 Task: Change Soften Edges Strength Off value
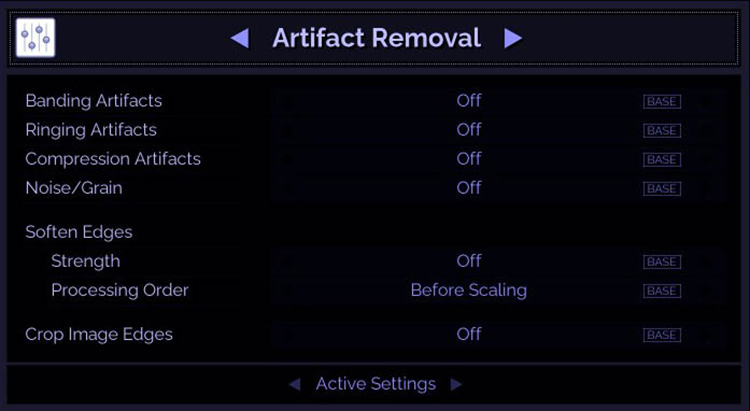pyautogui.click(x=469, y=261)
